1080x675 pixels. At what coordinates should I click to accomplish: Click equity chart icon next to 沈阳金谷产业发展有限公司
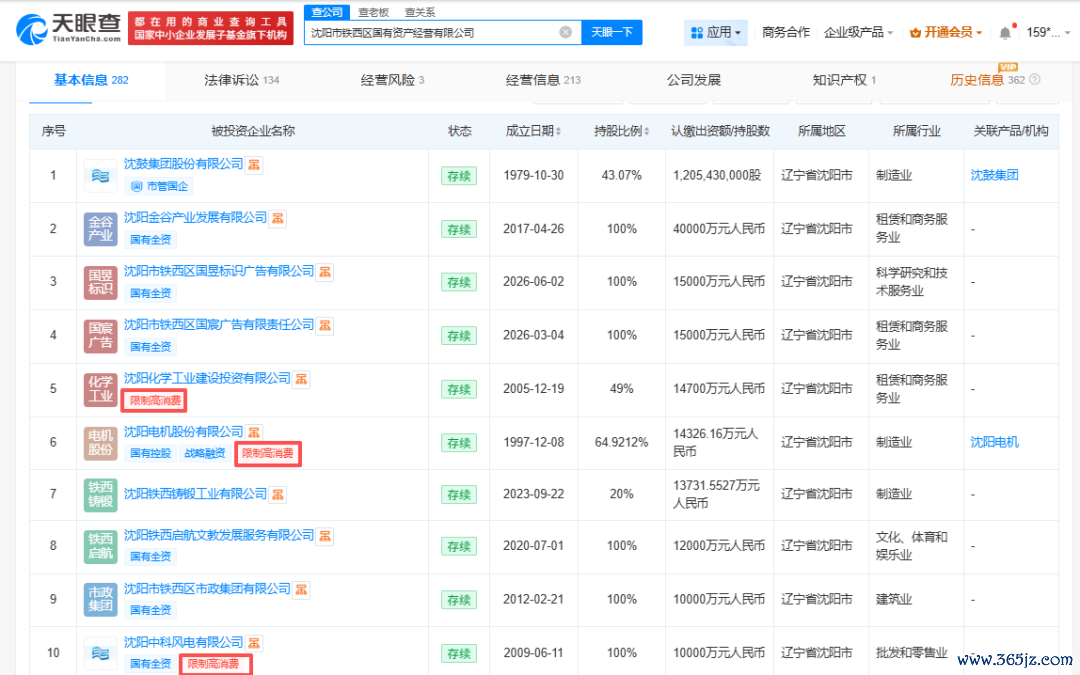click(278, 218)
